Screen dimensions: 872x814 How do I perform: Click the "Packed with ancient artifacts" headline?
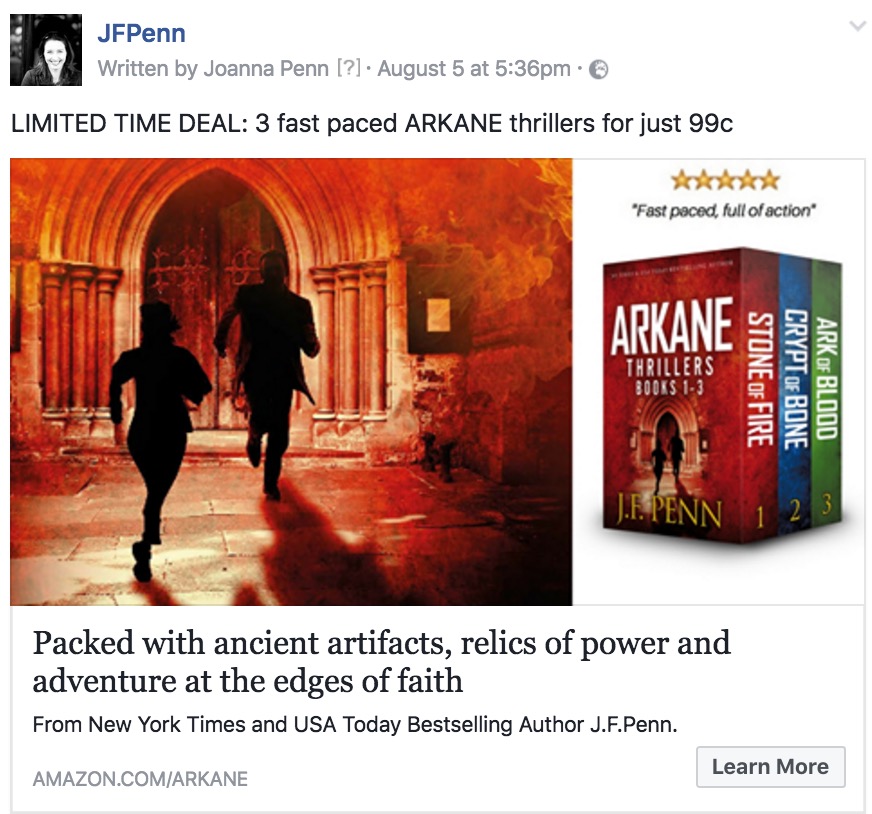(x=382, y=662)
